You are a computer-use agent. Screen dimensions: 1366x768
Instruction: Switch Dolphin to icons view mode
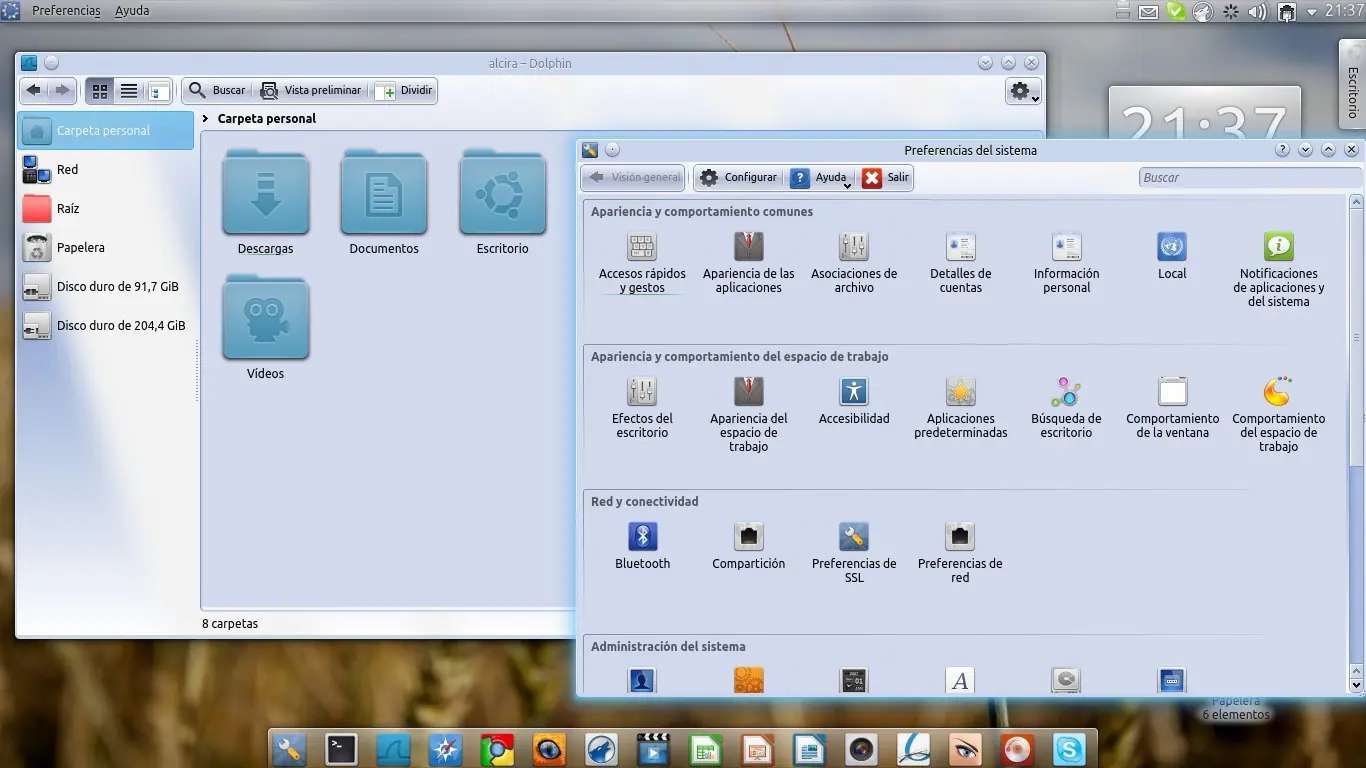click(100, 91)
